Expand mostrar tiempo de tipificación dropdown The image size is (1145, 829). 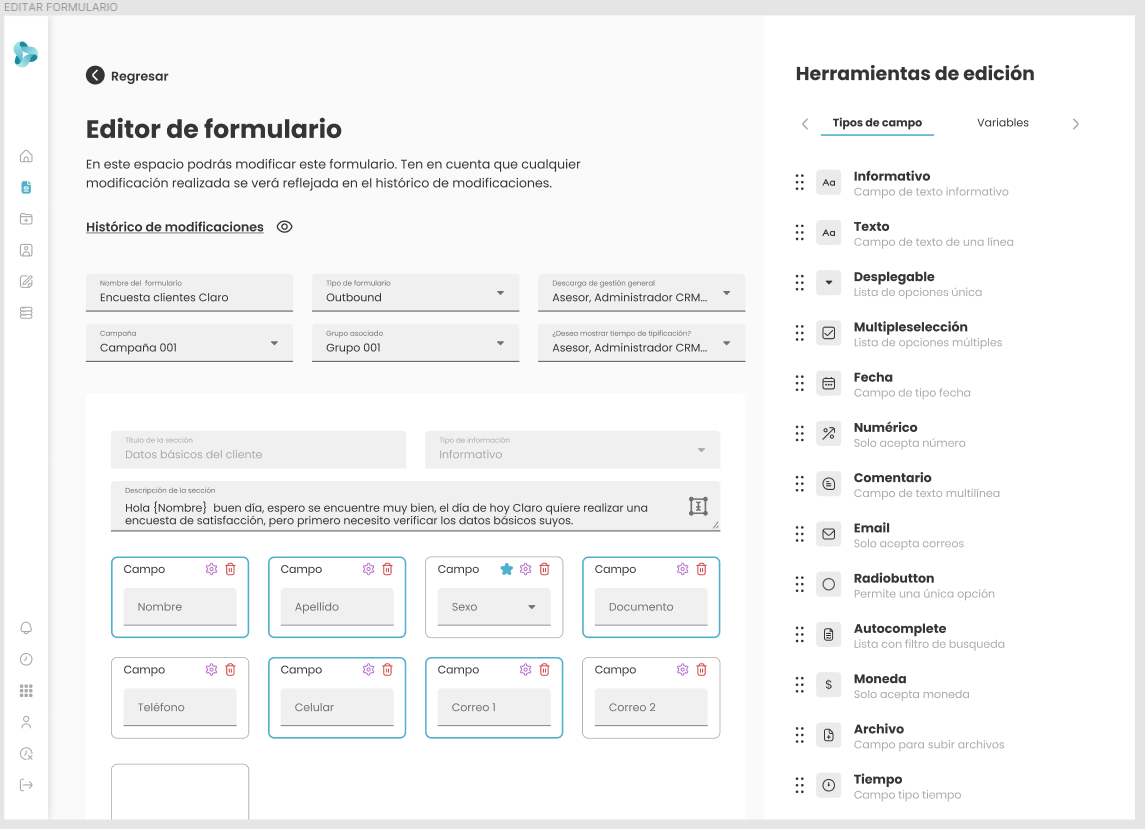click(727, 343)
